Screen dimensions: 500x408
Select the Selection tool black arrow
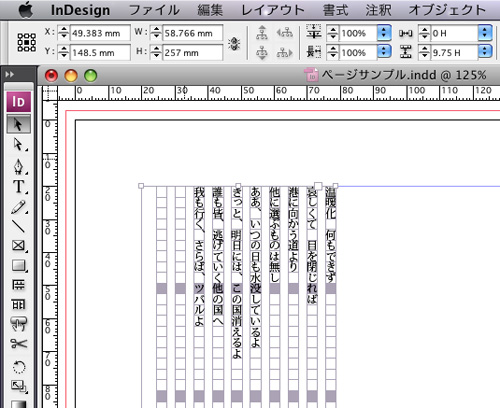coord(18,124)
